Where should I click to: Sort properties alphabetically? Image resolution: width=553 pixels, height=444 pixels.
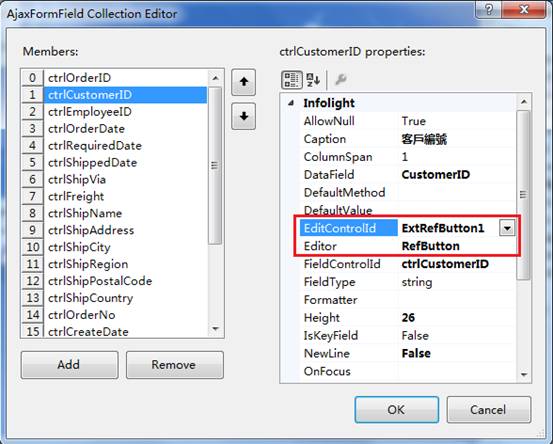pyautogui.click(x=313, y=80)
